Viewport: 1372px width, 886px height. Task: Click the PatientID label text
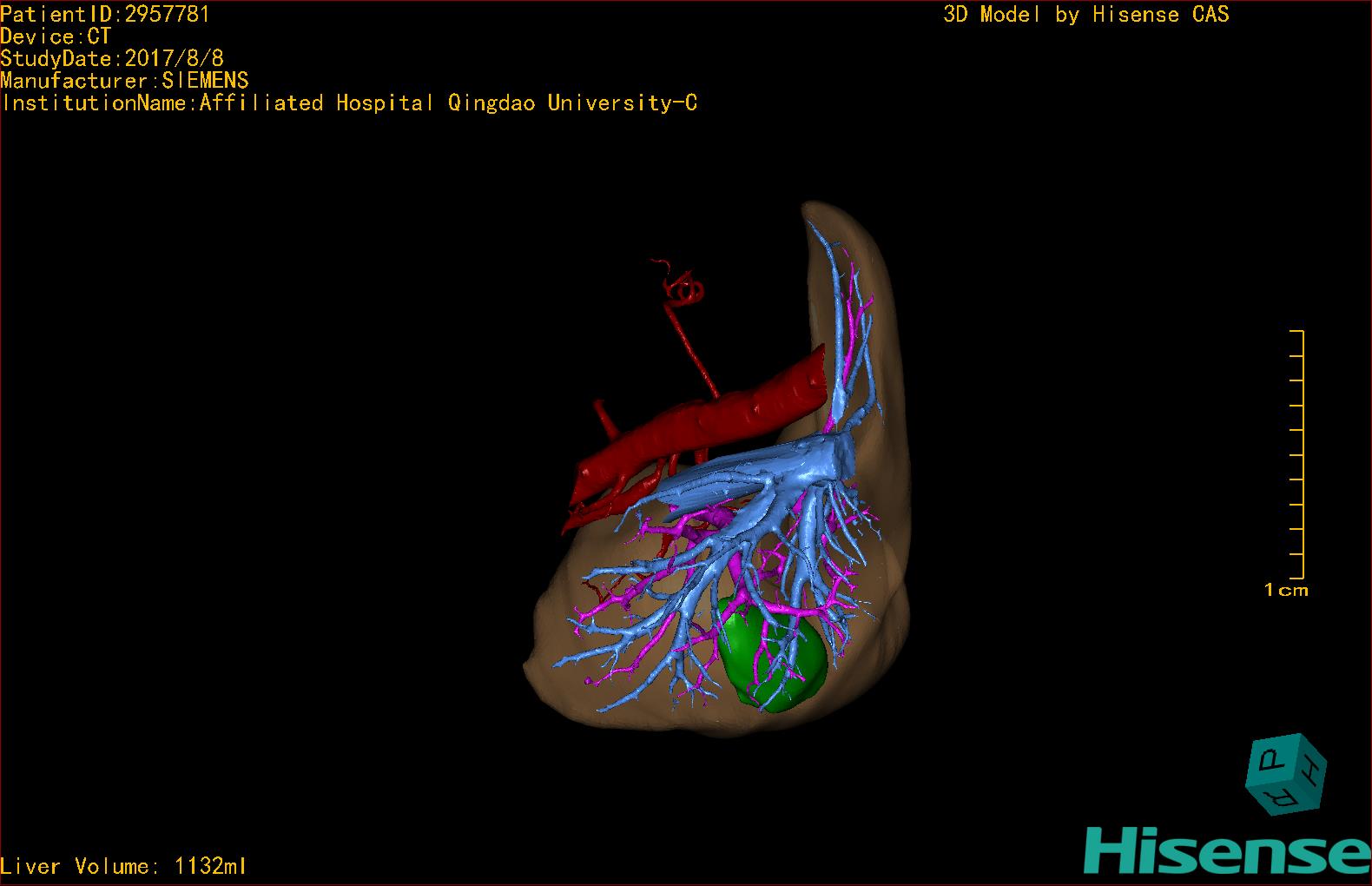point(104,14)
